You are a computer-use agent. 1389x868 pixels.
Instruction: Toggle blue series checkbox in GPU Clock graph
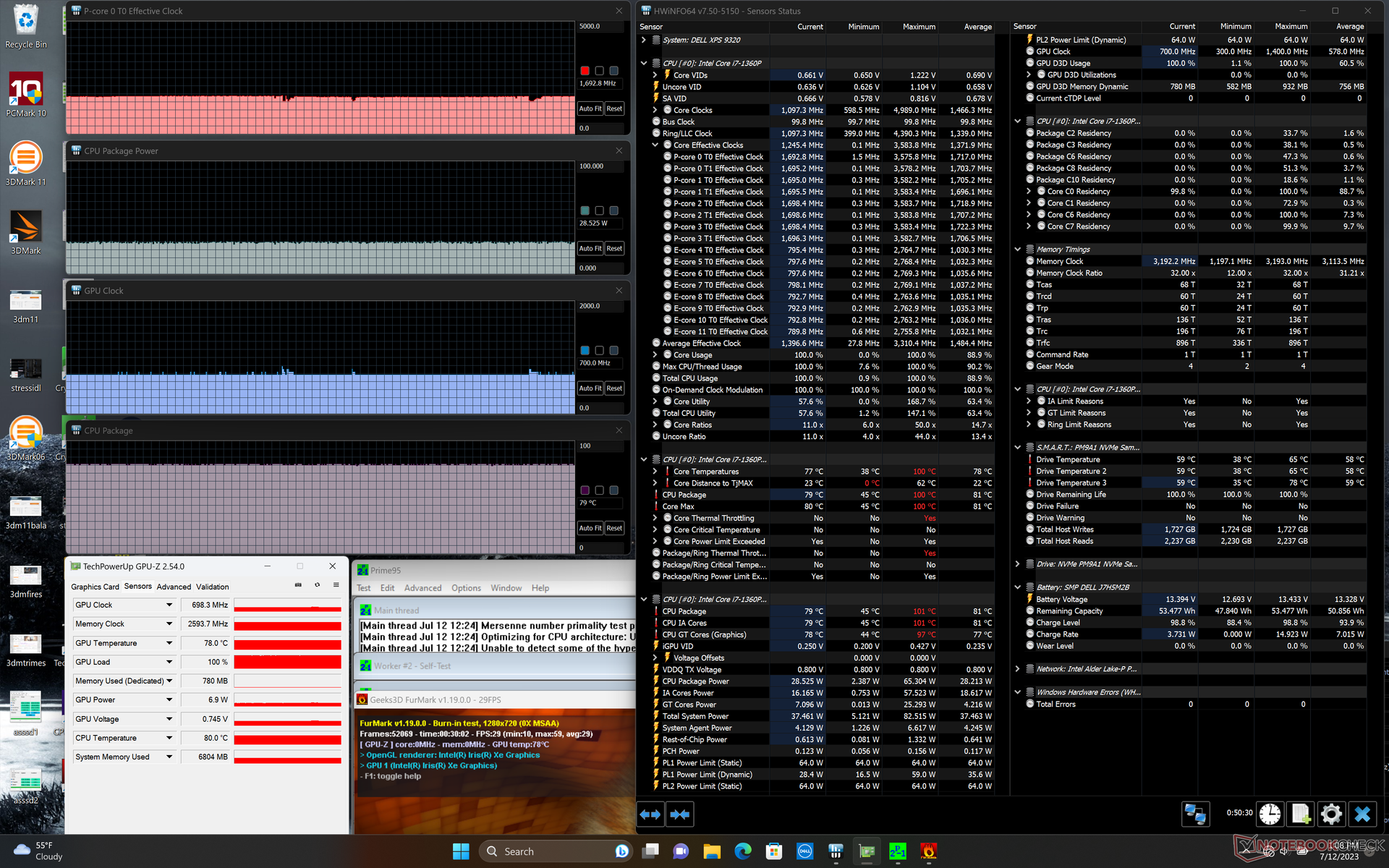(x=585, y=351)
